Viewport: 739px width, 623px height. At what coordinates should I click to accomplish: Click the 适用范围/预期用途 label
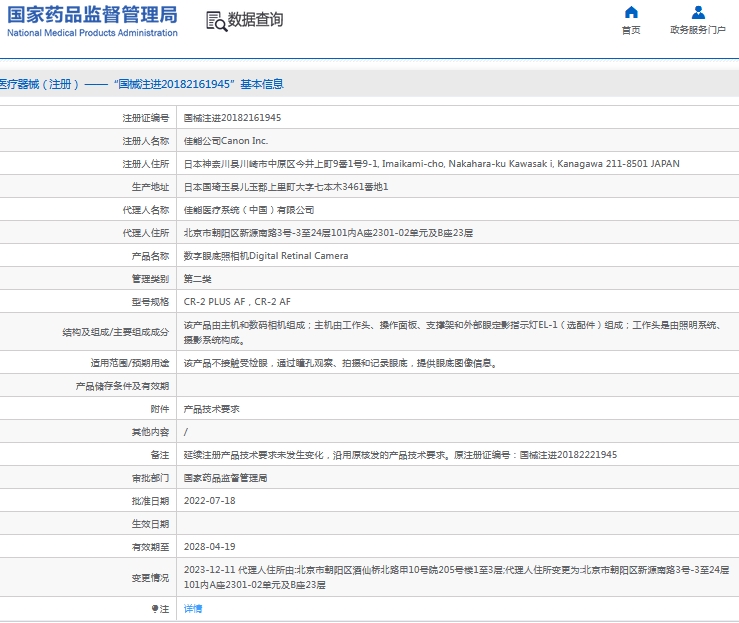coord(130,363)
